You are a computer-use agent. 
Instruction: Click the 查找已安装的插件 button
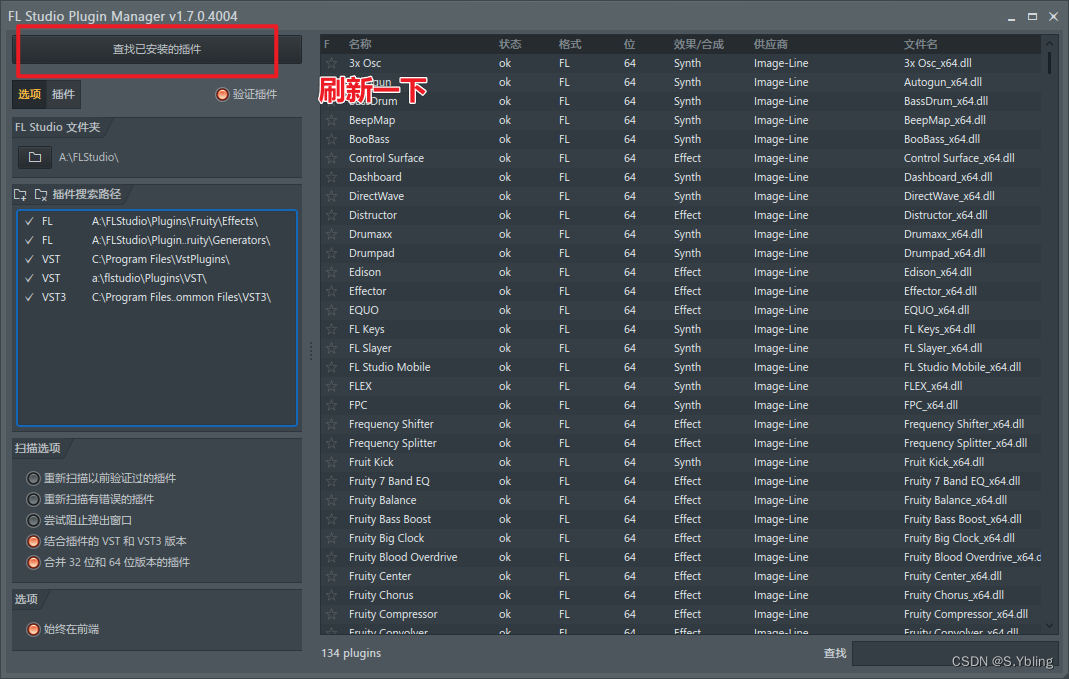click(157, 49)
